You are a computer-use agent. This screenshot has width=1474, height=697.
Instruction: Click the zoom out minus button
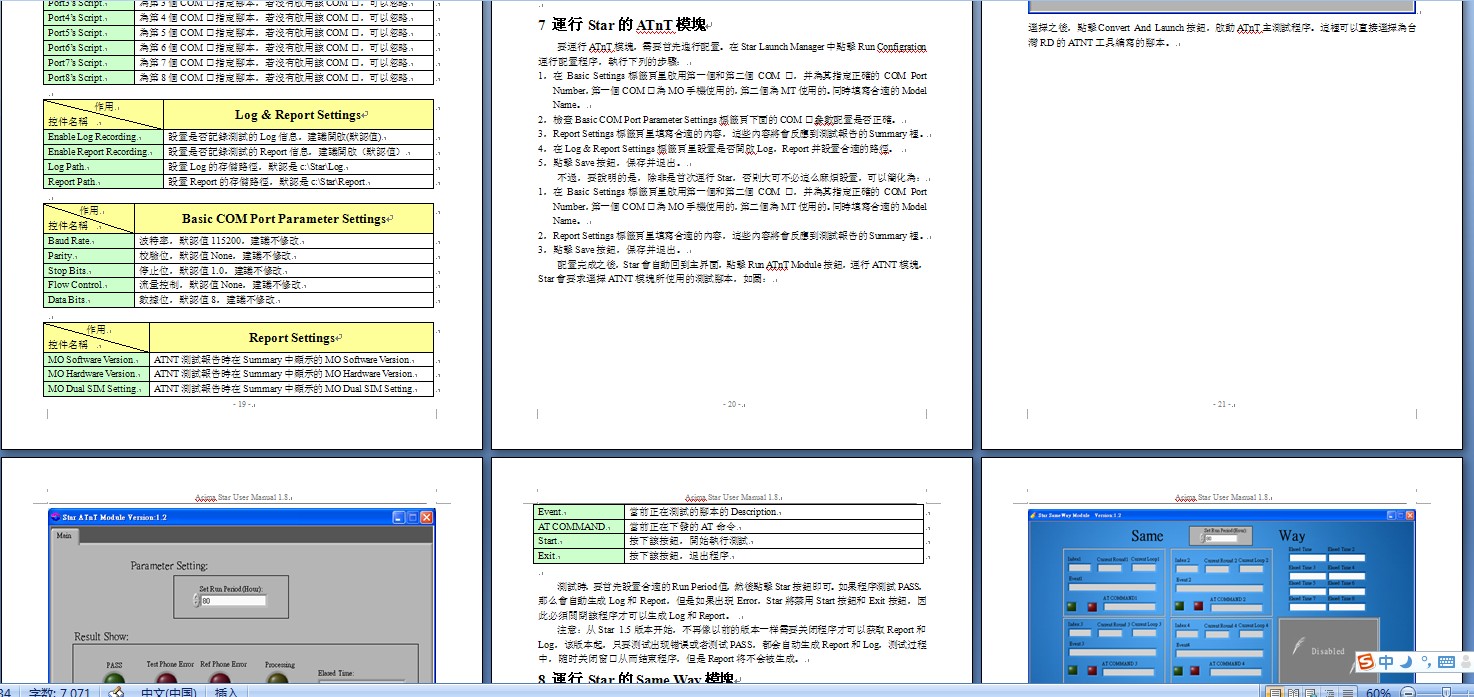tap(1408, 692)
